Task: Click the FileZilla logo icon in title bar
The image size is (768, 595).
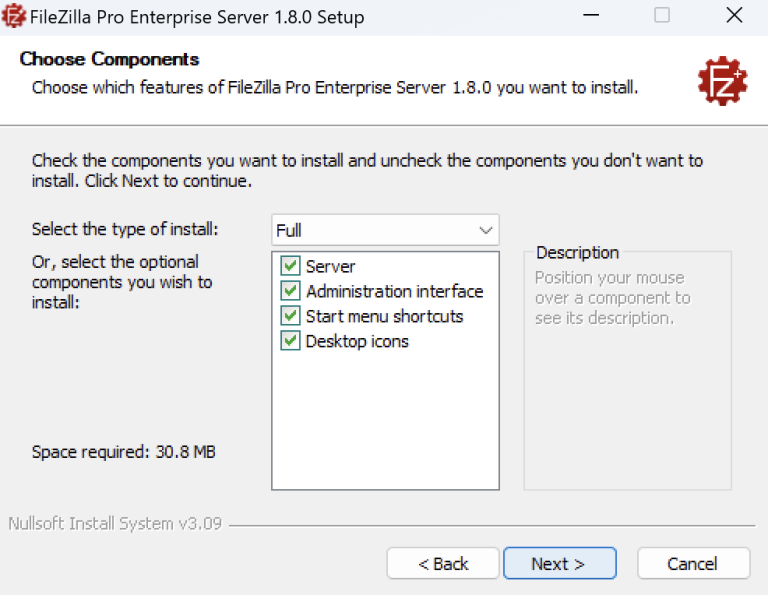Action: pyautogui.click(x=13, y=16)
